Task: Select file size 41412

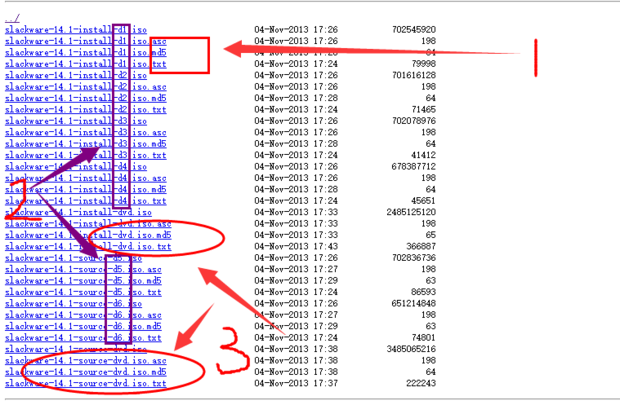Action: [x=424, y=155]
